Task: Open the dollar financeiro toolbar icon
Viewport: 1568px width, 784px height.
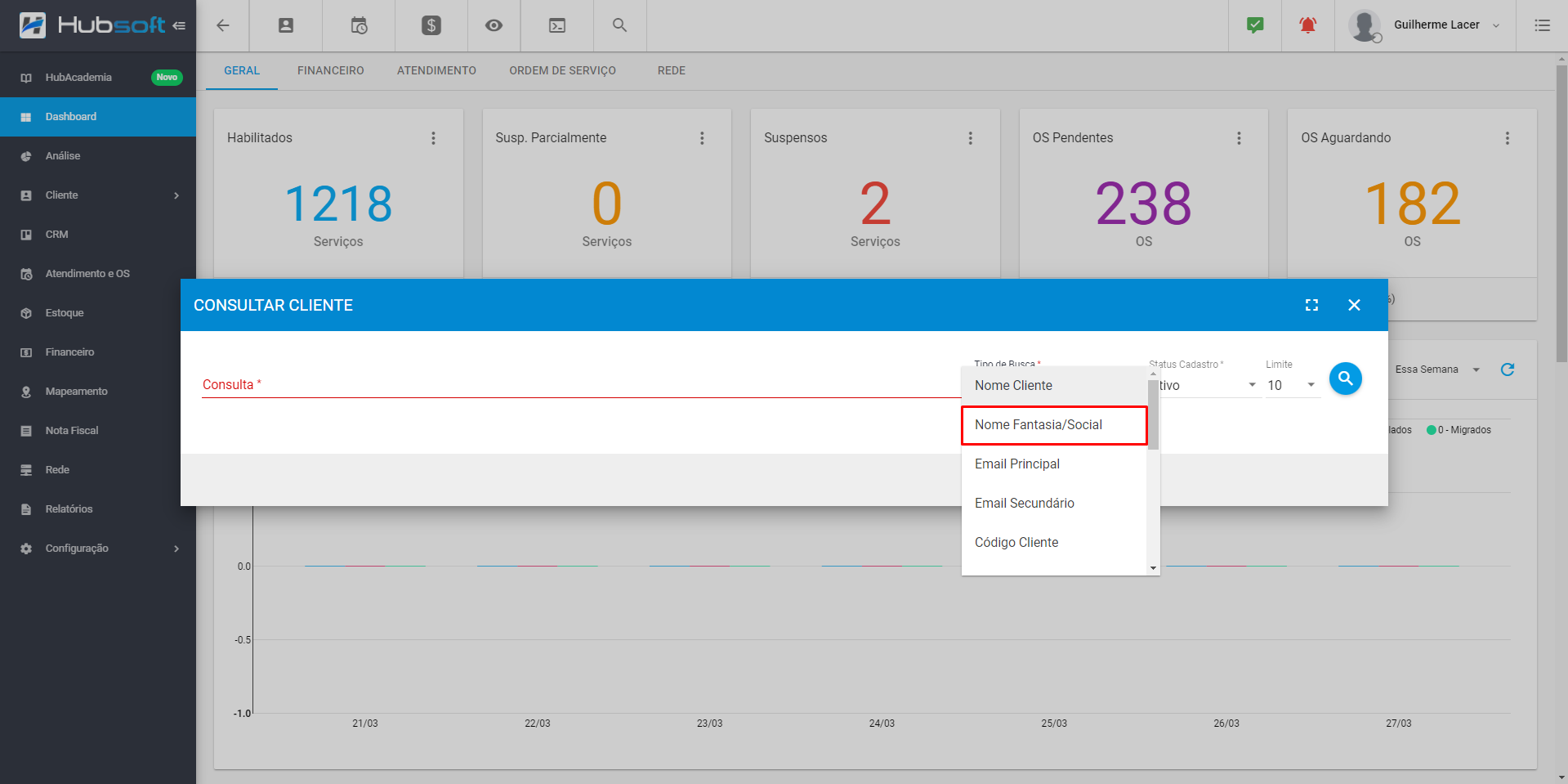Action: 431,25
